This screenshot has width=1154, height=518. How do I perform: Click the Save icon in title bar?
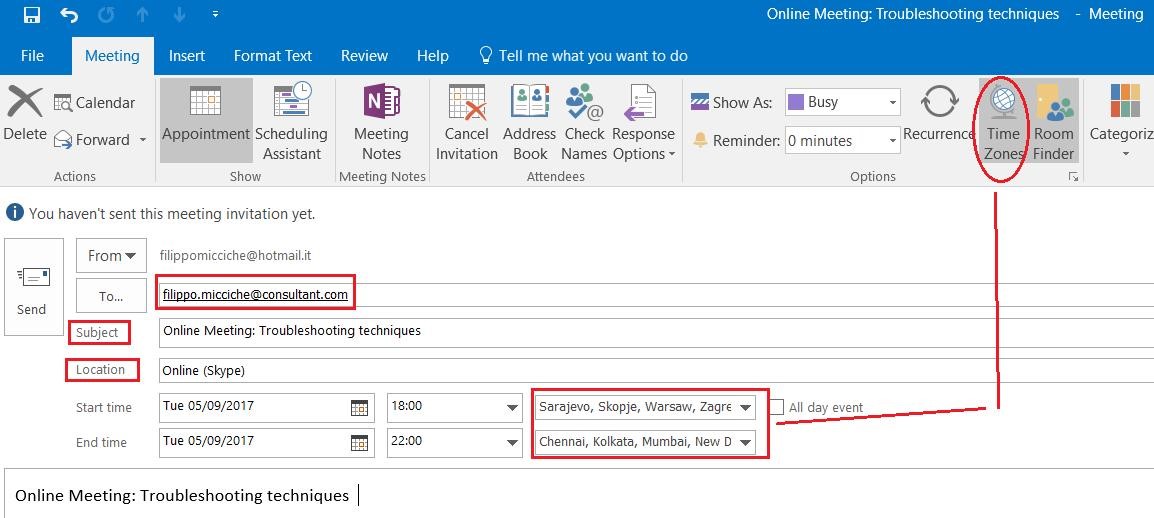pyautogui.click(x=31, y=15)
